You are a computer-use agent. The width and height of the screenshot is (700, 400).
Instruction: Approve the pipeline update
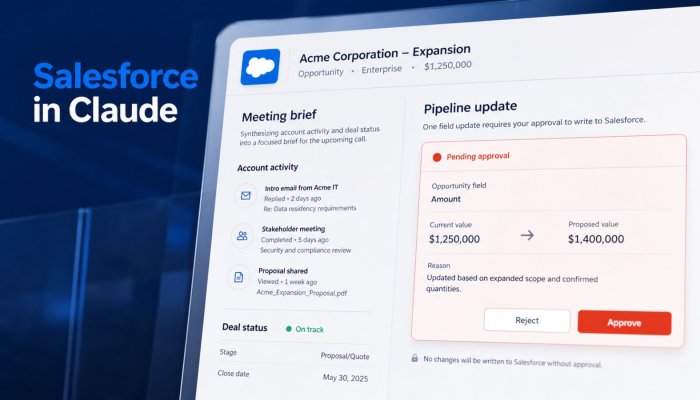pyautogui.click(x=624, y=323)
